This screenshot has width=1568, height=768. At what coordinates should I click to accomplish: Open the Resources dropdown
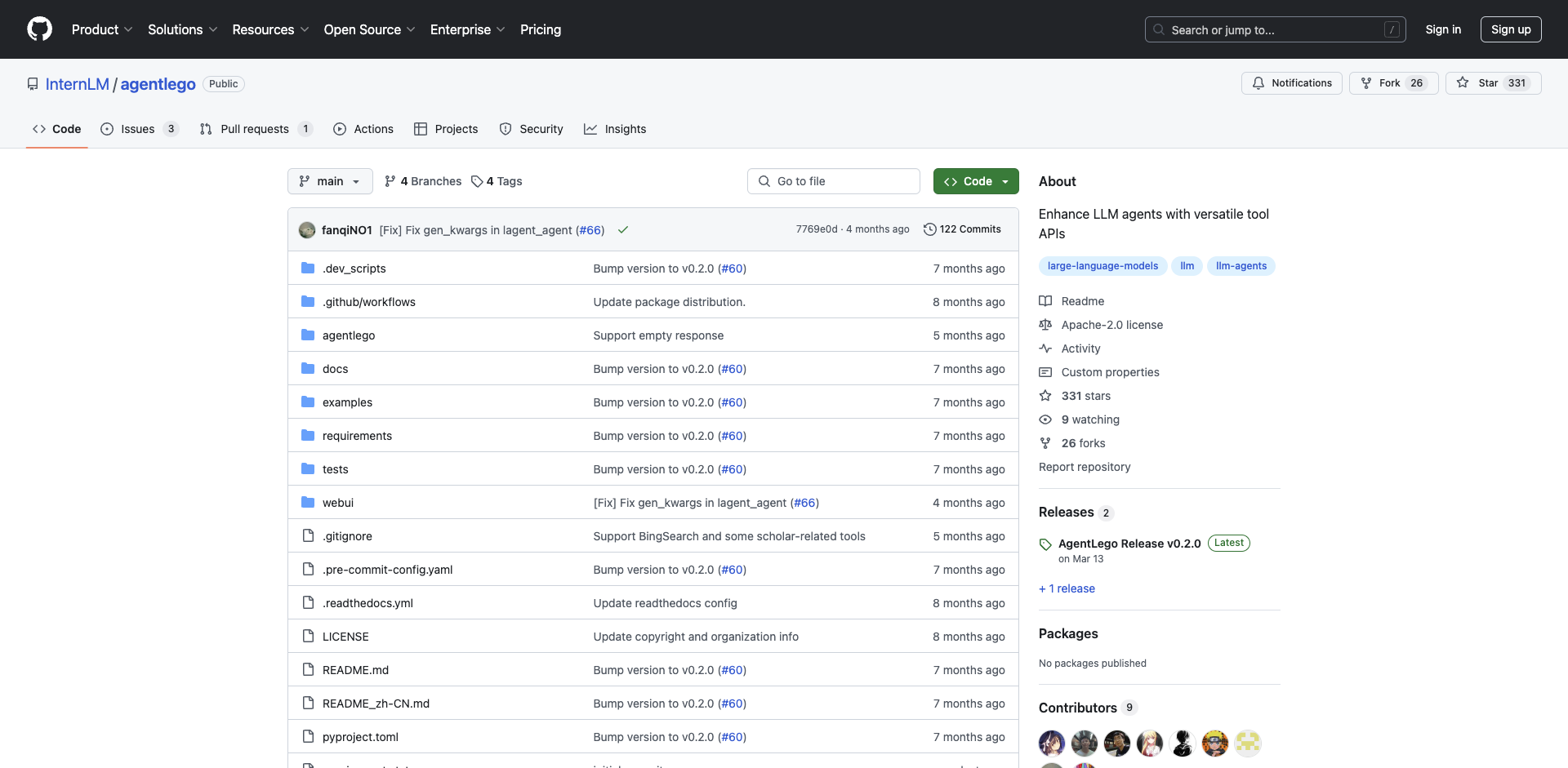[270, 29]
